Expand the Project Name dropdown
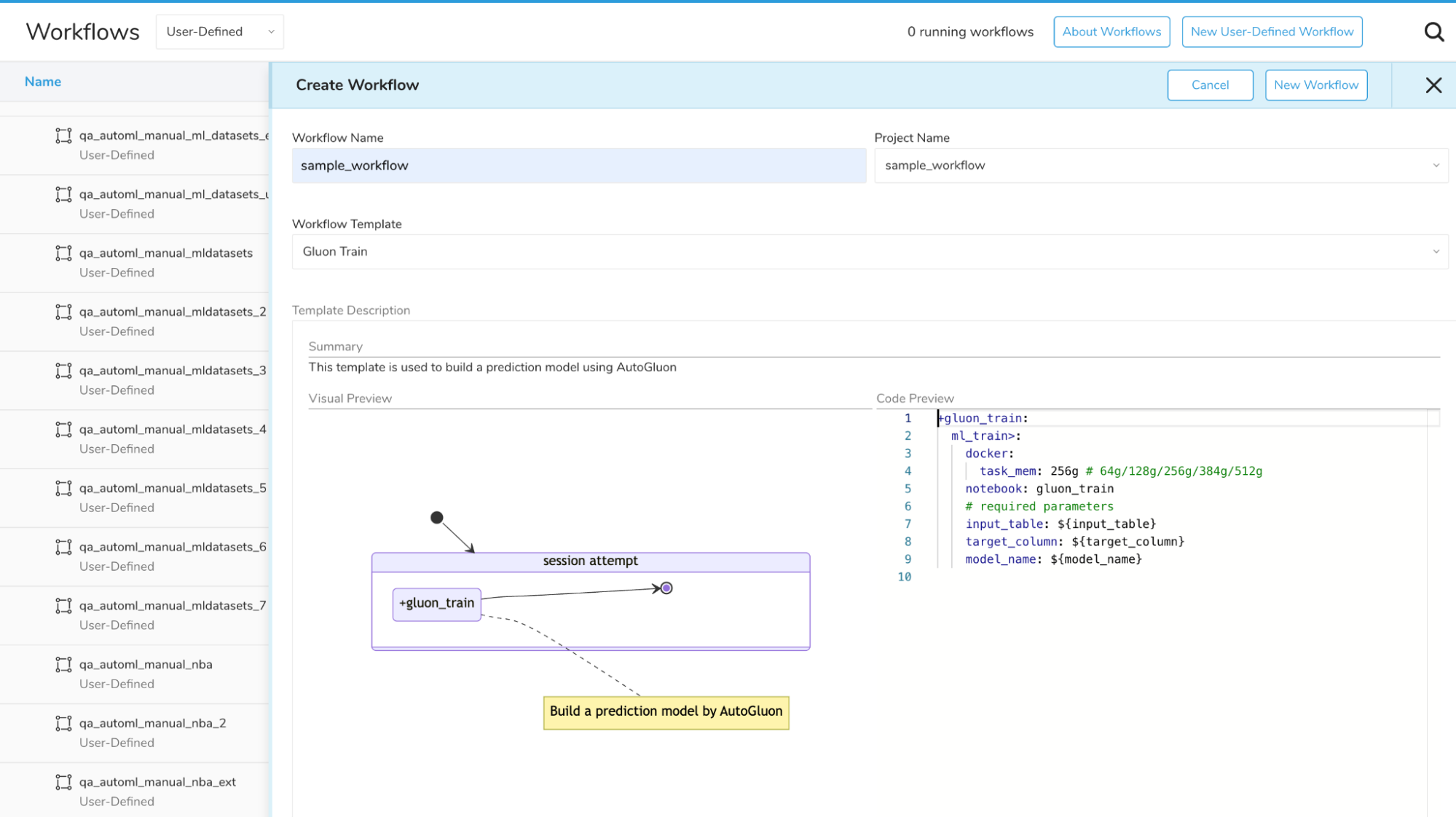1456x817 pixels. pos(1160,166)
